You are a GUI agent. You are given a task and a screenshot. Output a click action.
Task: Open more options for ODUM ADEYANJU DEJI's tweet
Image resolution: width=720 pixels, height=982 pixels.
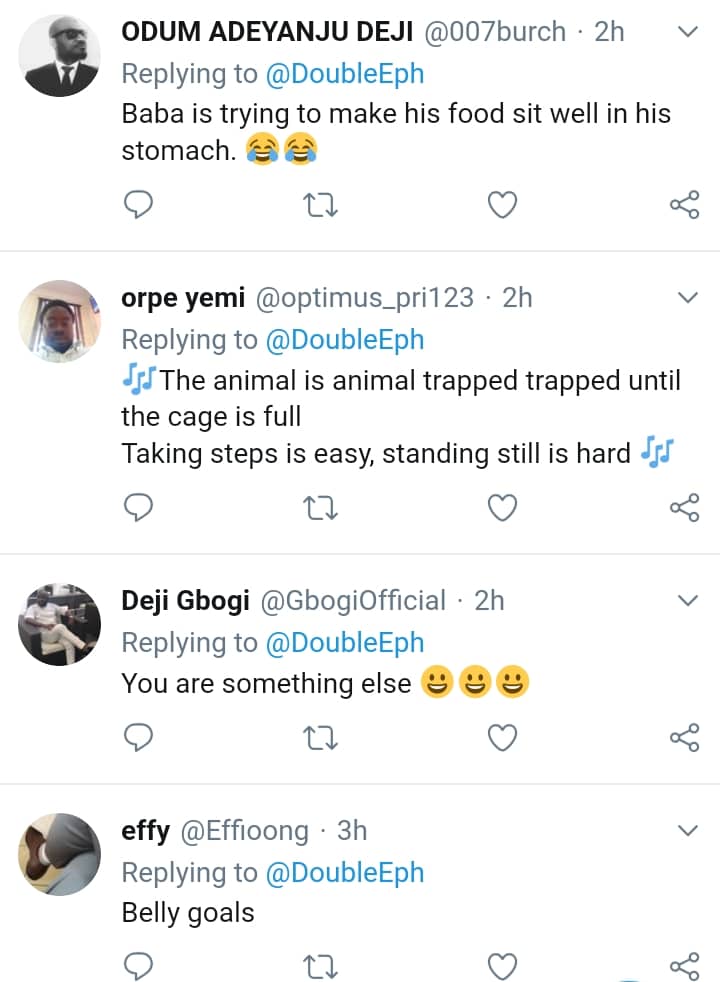[x=687, y=33]
